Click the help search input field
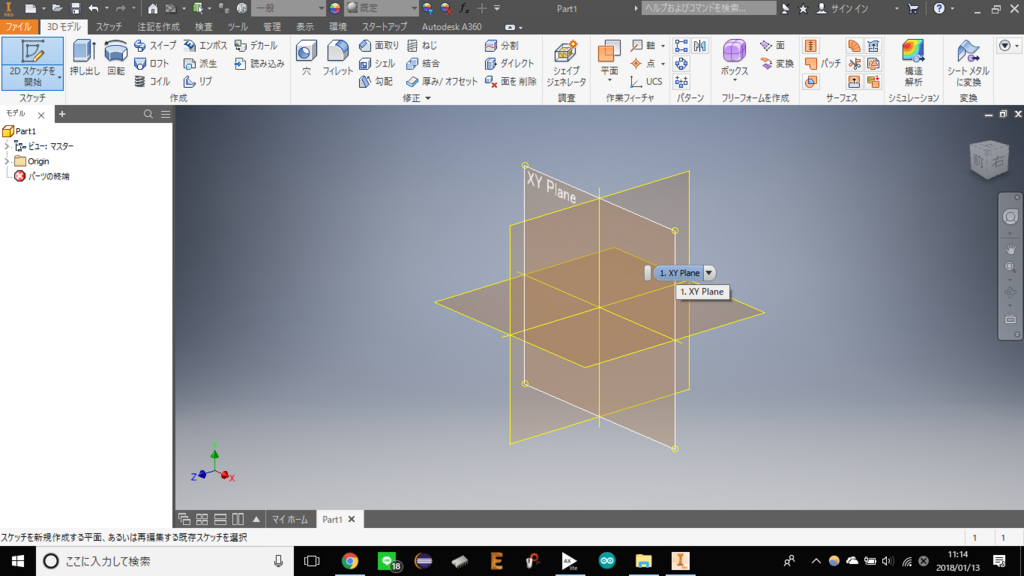Screen dimensions: 1024x576 click(709, 8)
